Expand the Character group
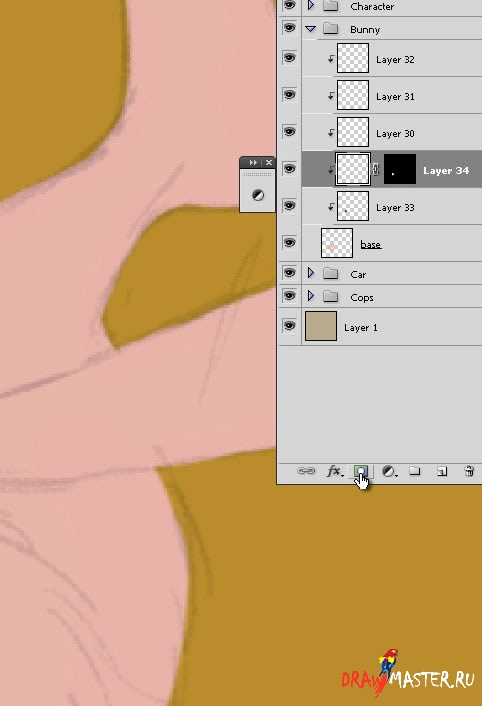 pyautogui.click(x=311, y=5)
